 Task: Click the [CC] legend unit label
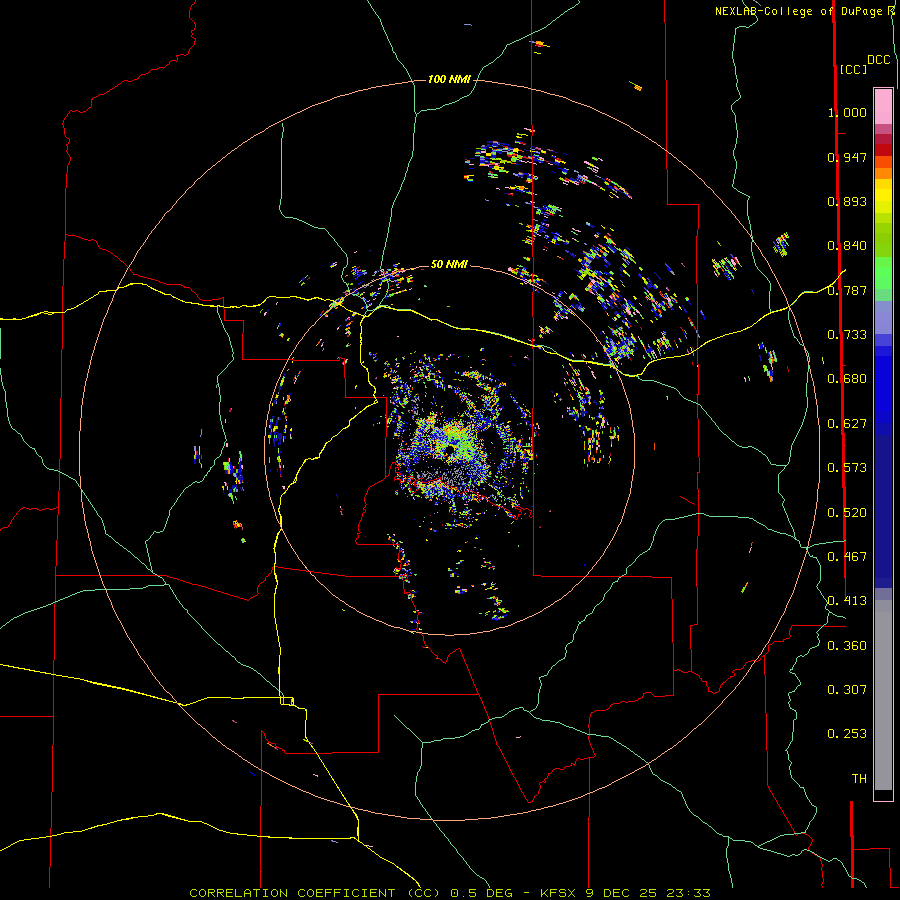(853, 69)
